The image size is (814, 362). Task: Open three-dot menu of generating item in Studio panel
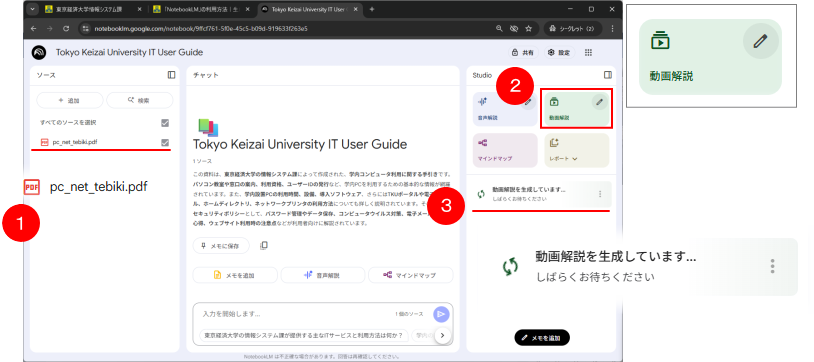click(601, 194)
